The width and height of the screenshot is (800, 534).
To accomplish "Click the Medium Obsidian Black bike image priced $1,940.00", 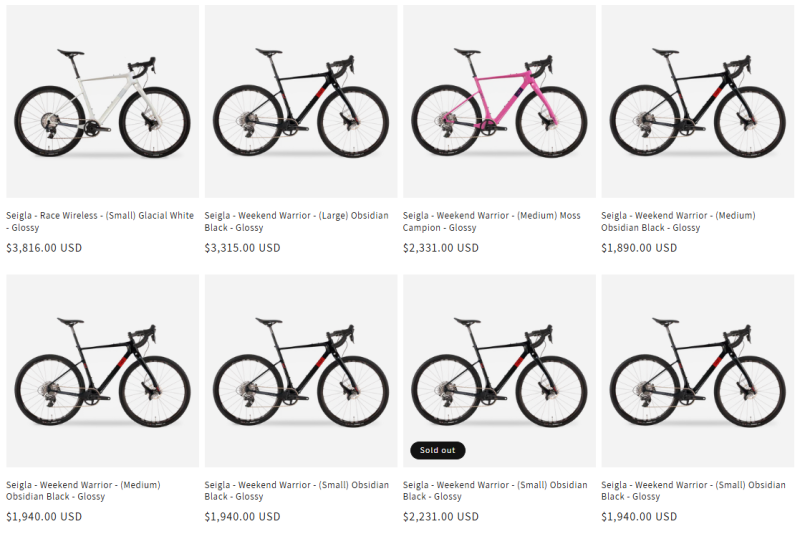I will tap(102, 371).
